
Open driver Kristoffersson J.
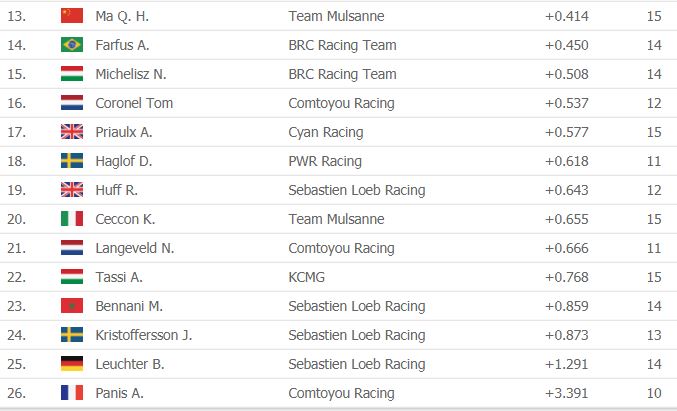point(143,335)
